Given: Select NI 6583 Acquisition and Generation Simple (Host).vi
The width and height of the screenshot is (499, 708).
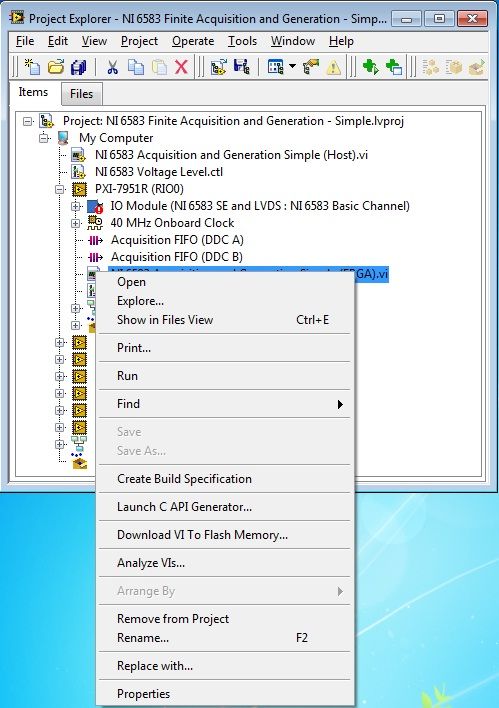Looking at the screenshot, I should 231,155.
